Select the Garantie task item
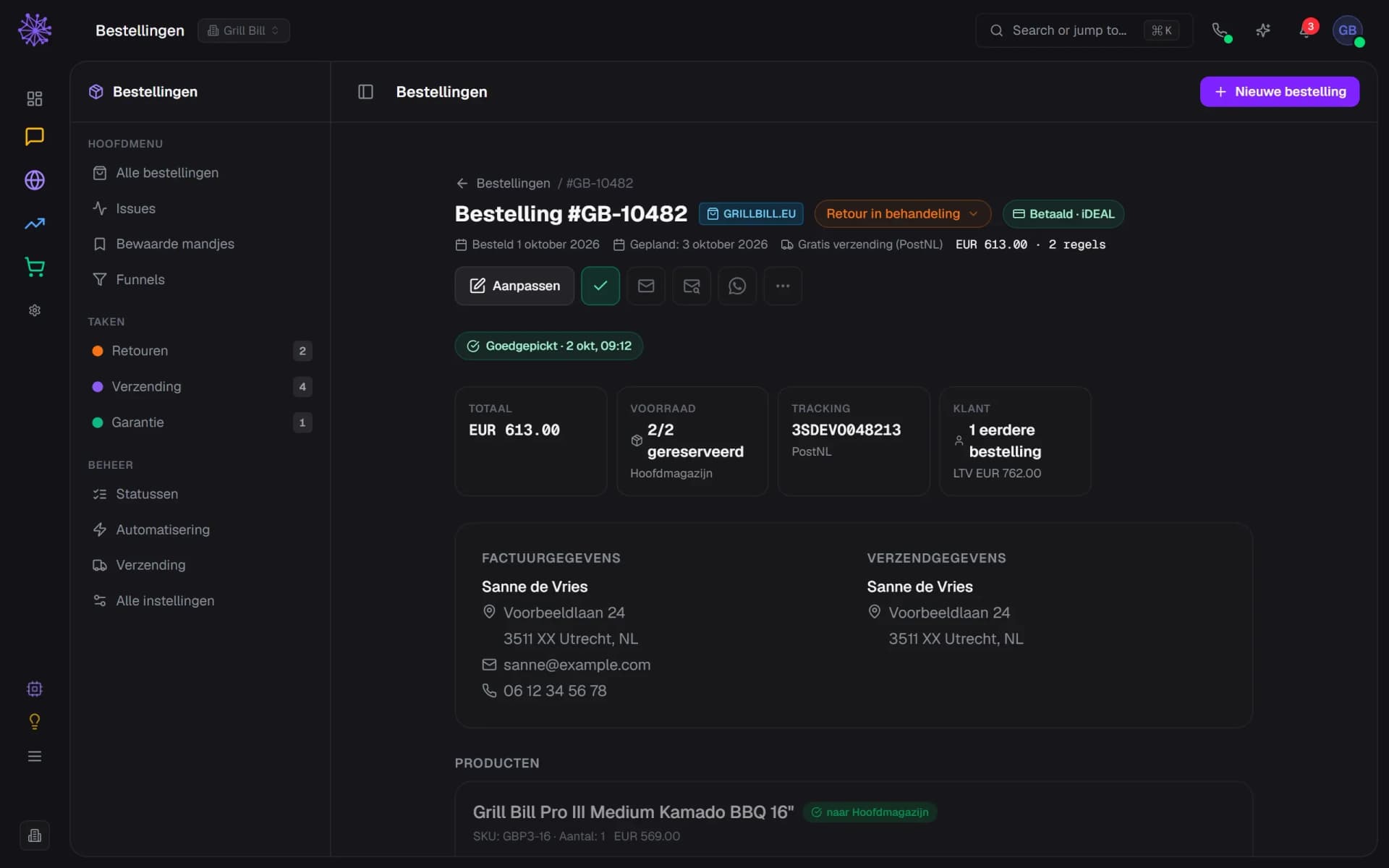Image resolution: width=1389 pixels, height=868 pixels. pos(200,422)
